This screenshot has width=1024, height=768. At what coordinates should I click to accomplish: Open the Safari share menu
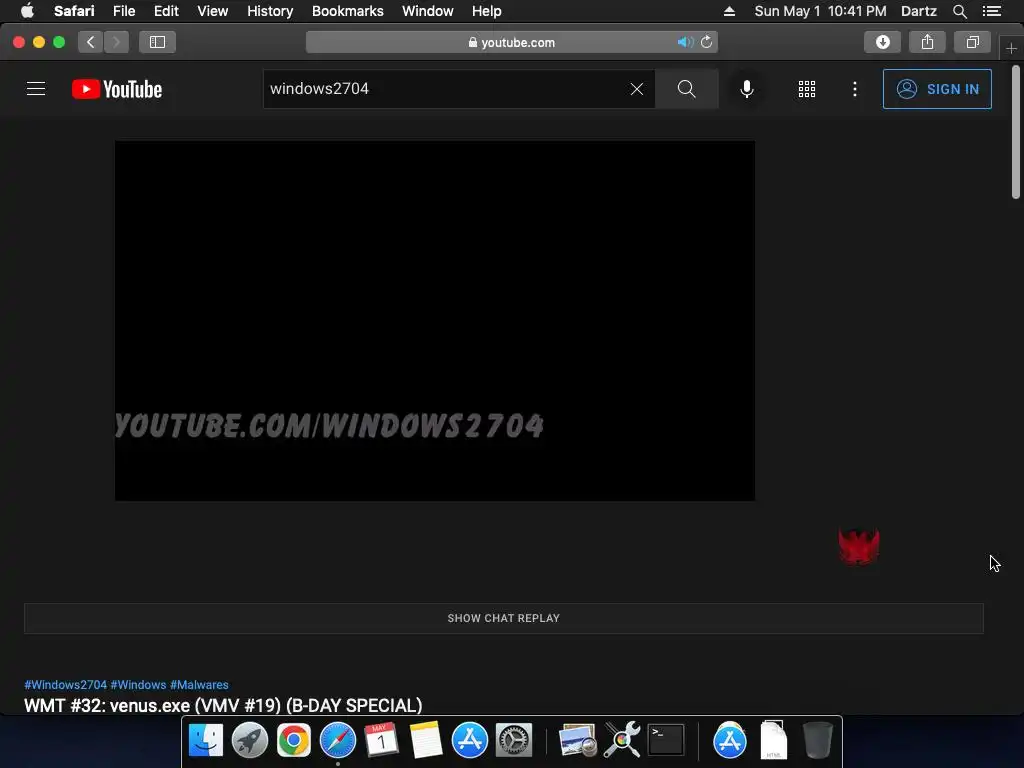point(927,42)
